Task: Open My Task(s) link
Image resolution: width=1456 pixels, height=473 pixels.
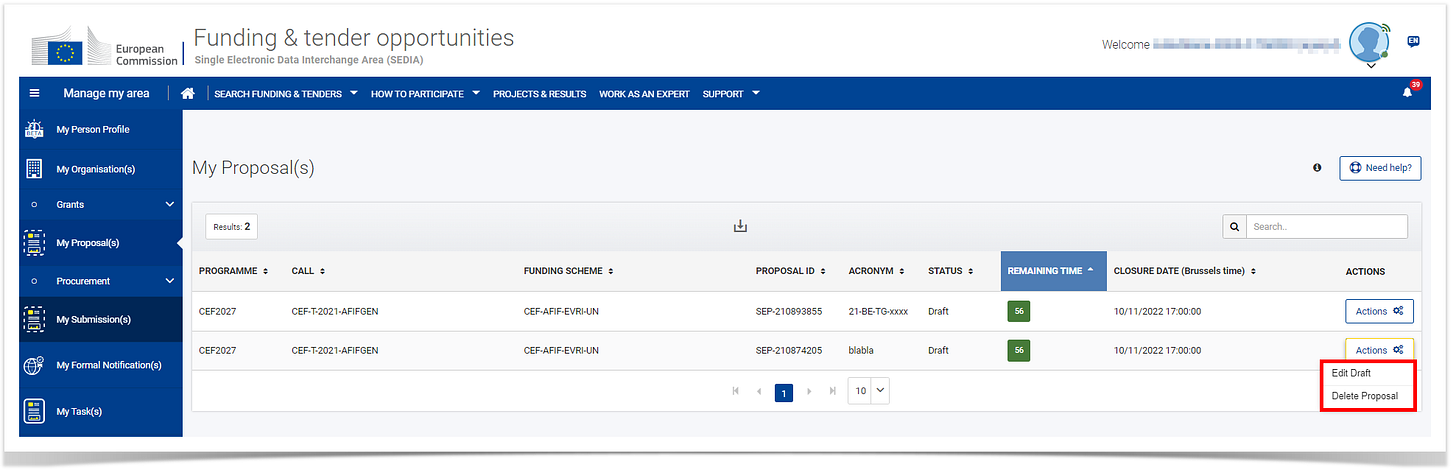Action: pyautogui.click(x=79, y=412)
